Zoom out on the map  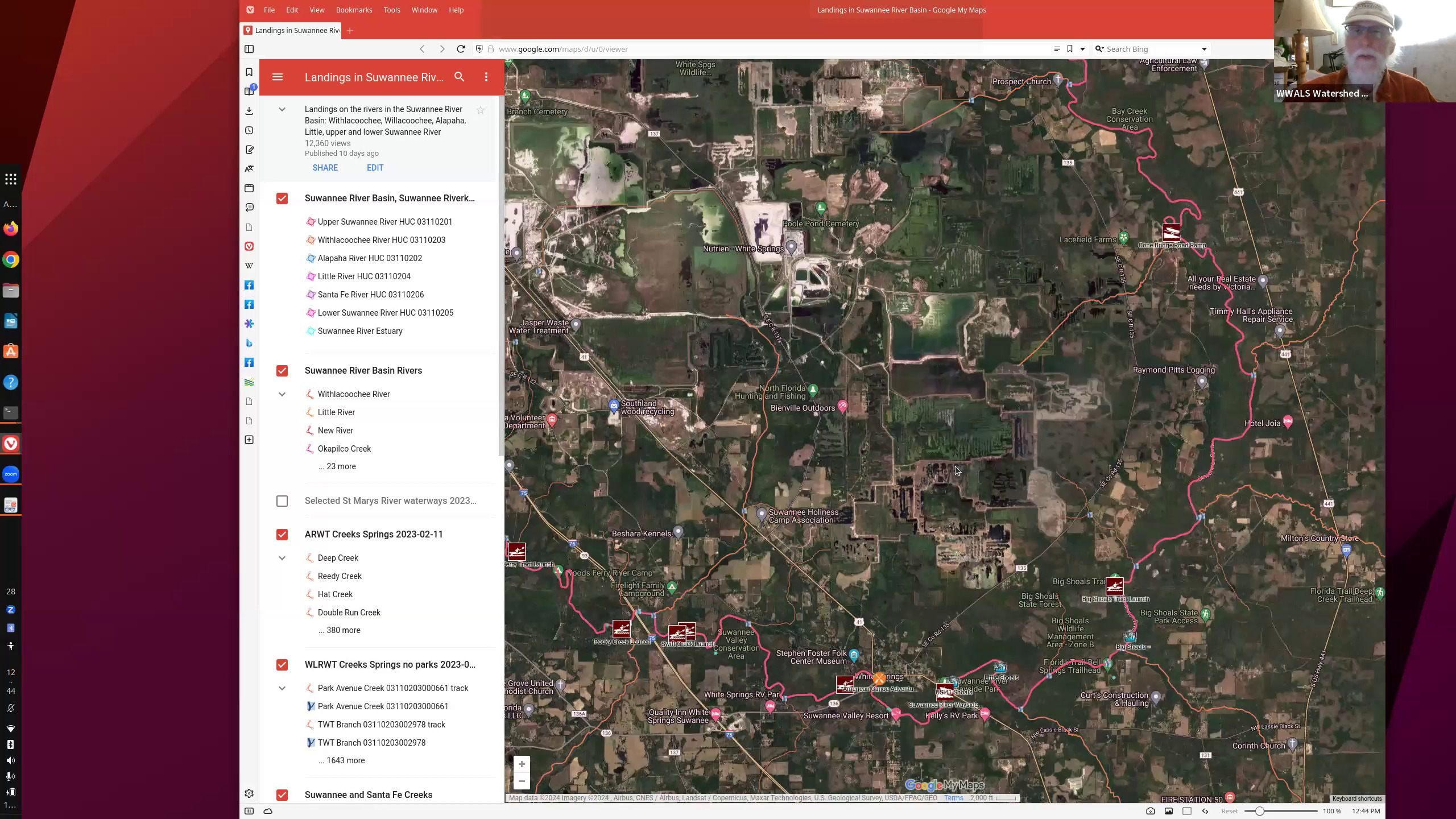click(522, 781)
